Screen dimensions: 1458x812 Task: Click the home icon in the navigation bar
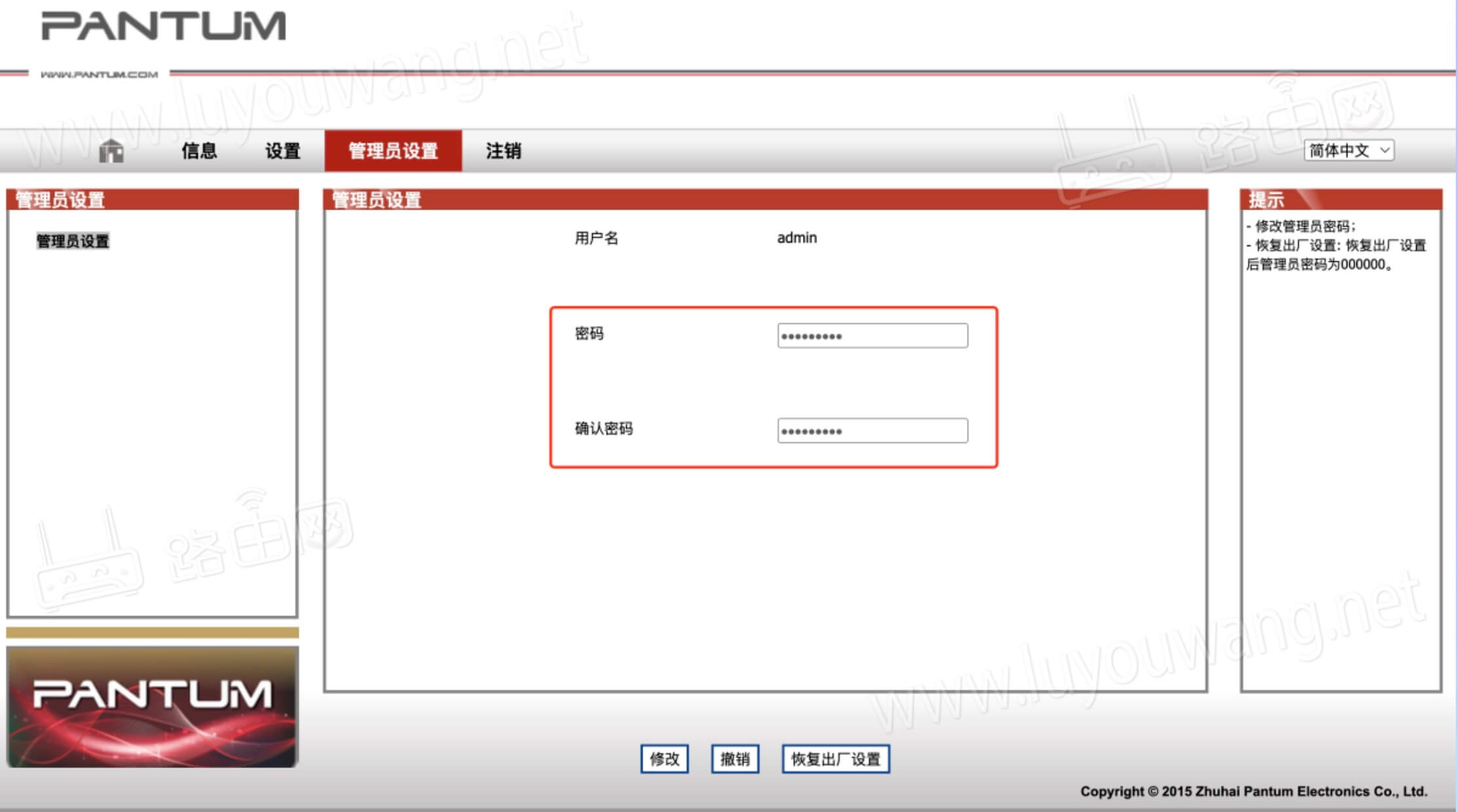point(111,151)
